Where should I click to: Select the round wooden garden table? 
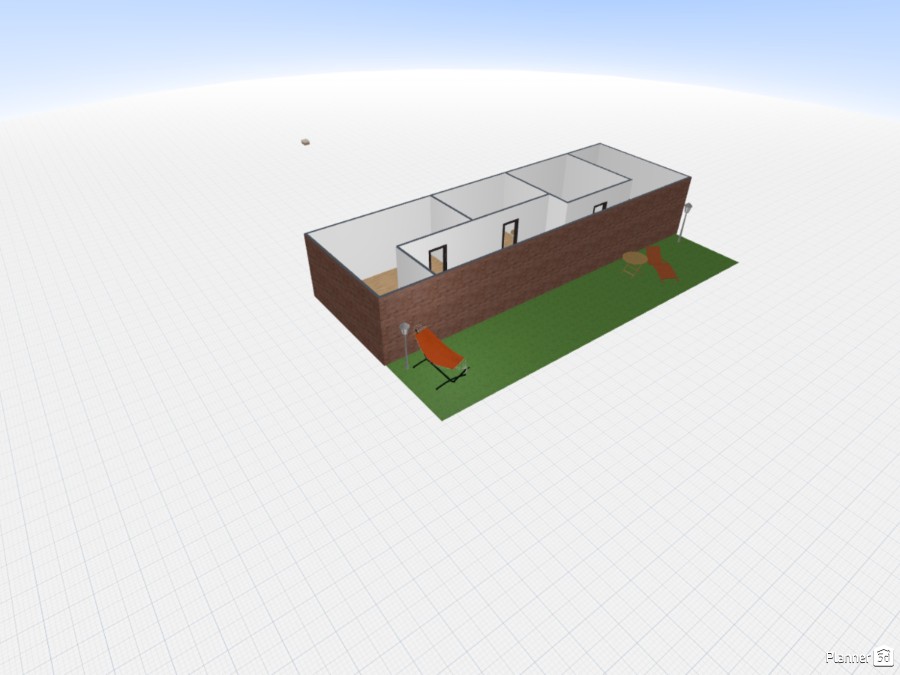[634, 260]
